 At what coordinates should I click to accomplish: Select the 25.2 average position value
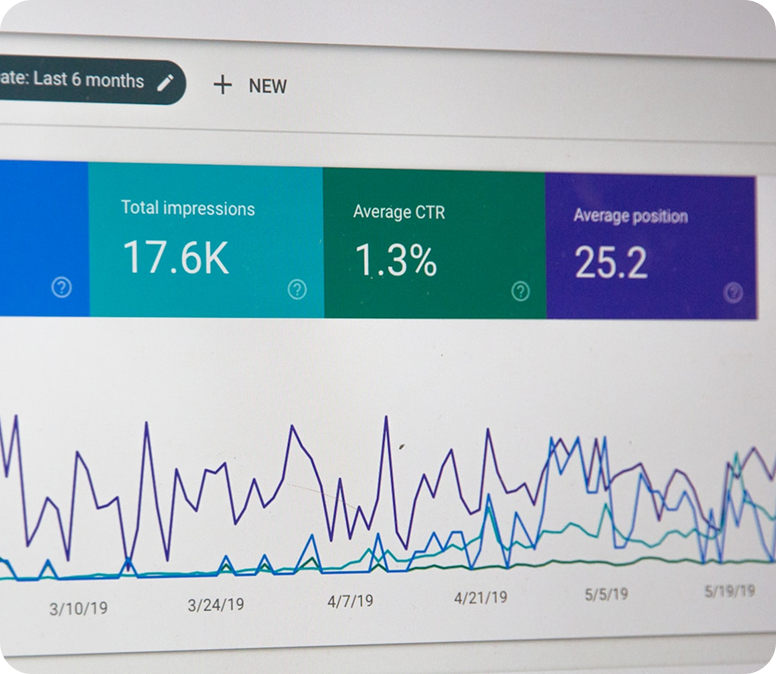coord(611,263)
